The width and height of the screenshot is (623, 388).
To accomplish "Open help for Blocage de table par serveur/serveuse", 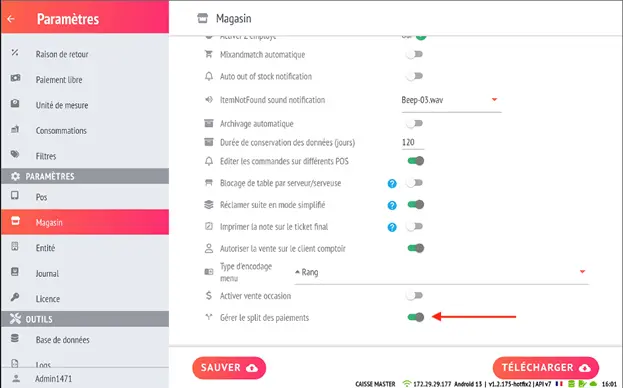I will [392, 183].
